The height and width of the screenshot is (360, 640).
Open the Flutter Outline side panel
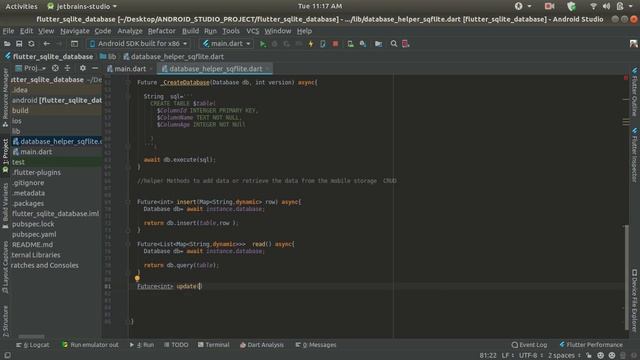[635, 93]
